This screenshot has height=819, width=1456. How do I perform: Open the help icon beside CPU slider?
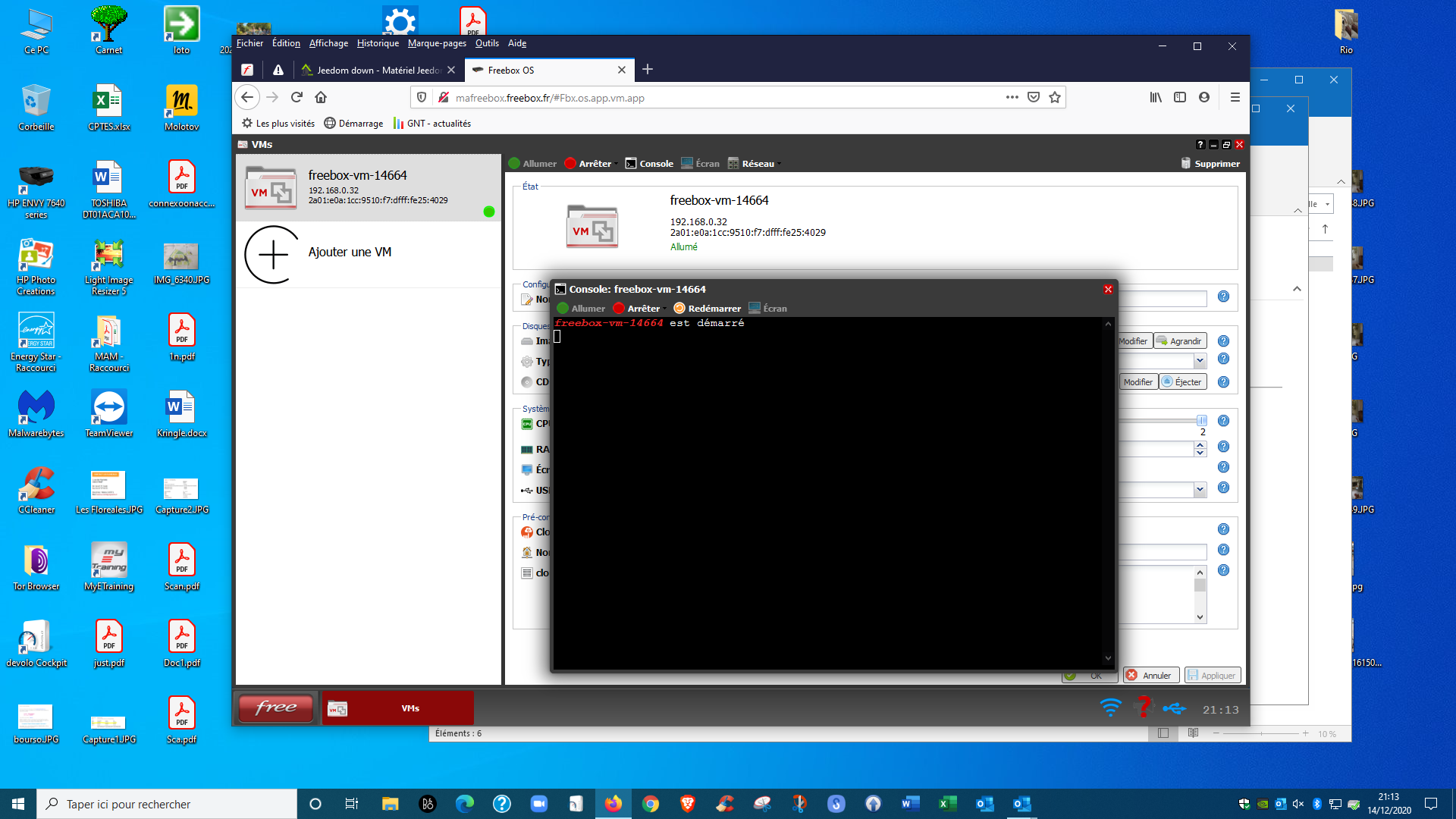pyautogui.click(x=1223, y=421)
